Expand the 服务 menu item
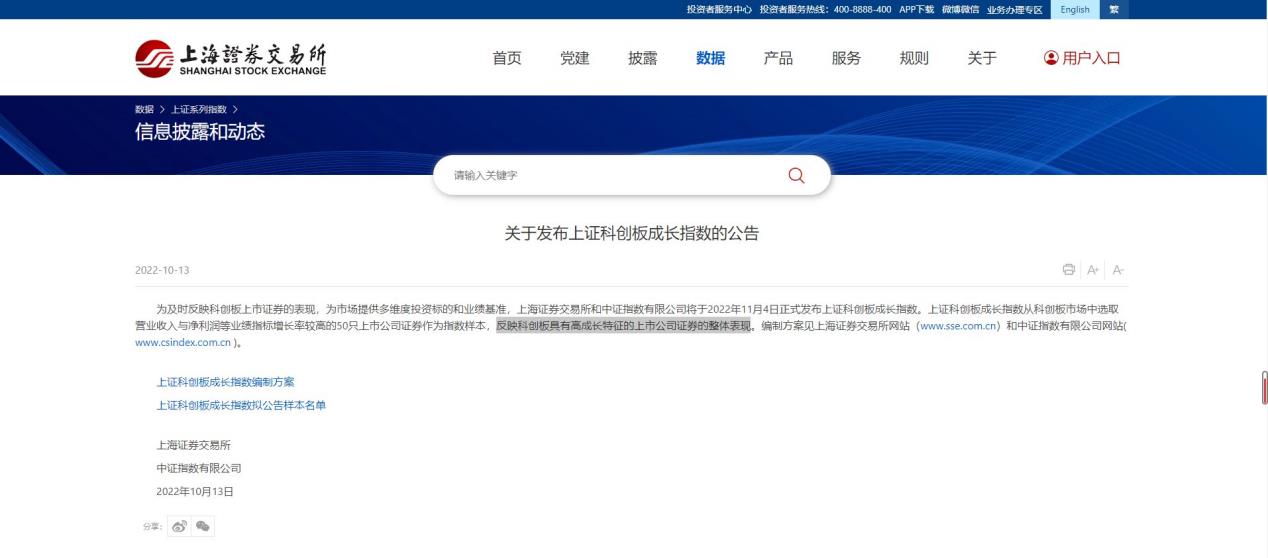 click(x=846, y=58)
